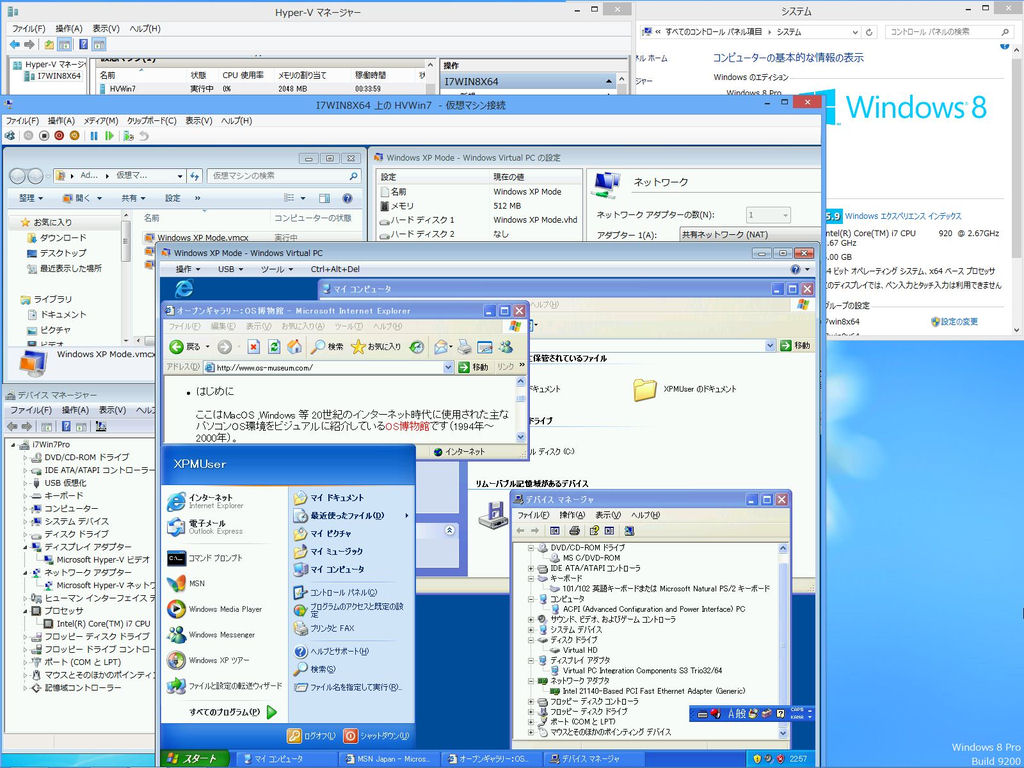Click the preview pane icon in virtual machines Explorer
The image size is (1024, 768).
[325, 198]
